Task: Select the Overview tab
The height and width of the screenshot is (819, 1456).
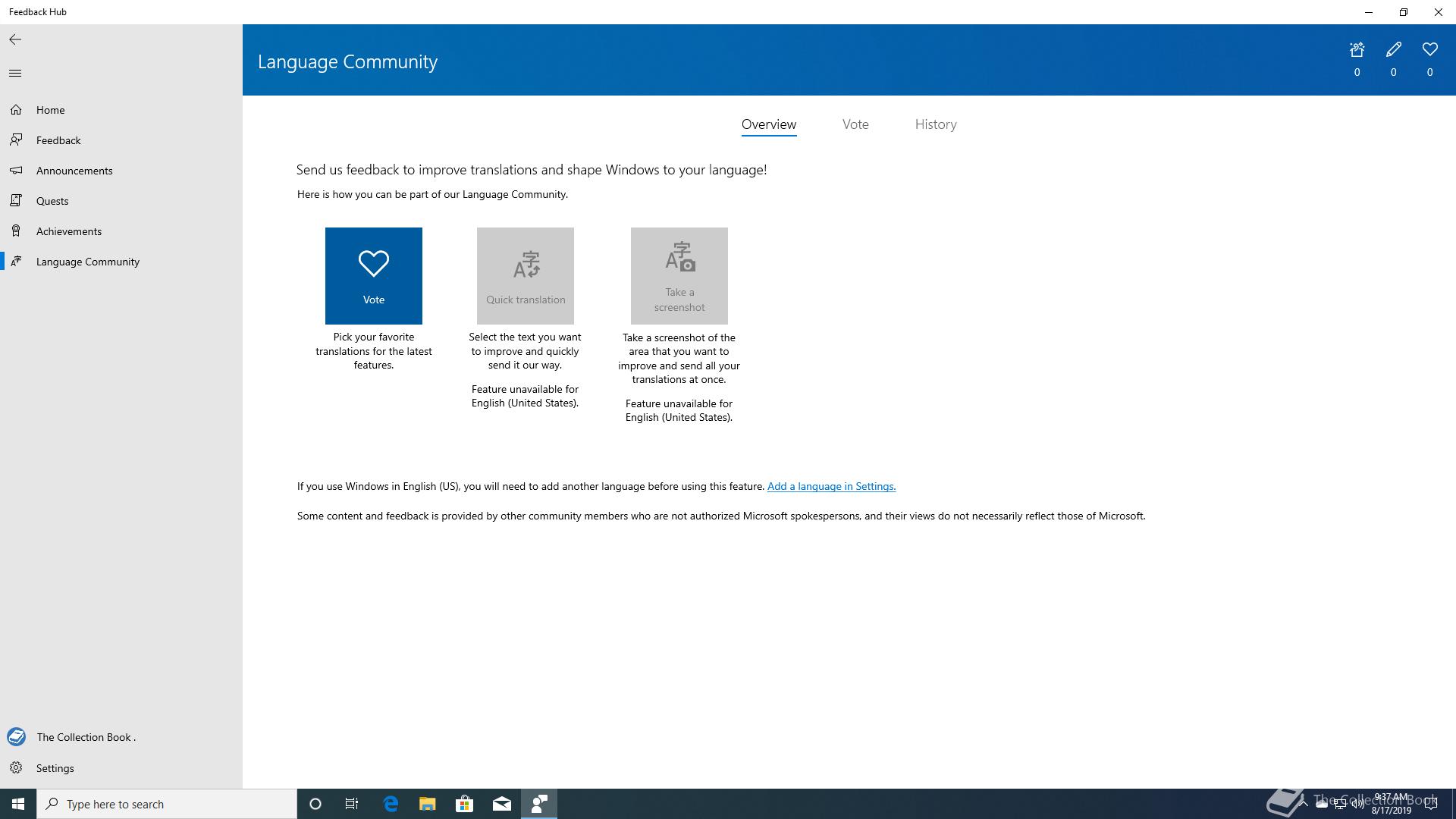Action: click(768, 124)
